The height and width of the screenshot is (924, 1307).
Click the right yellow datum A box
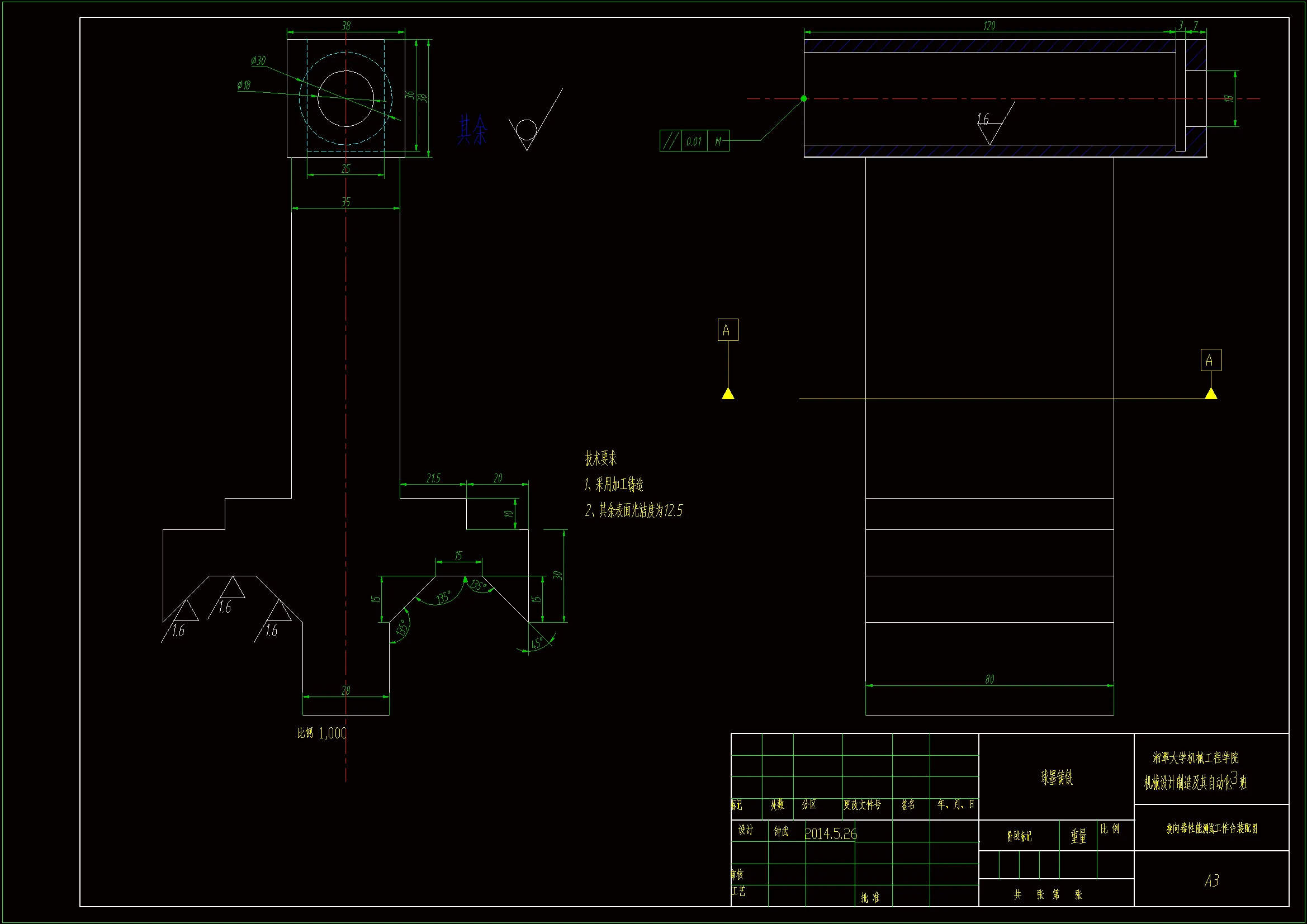tap(1210, 360)
